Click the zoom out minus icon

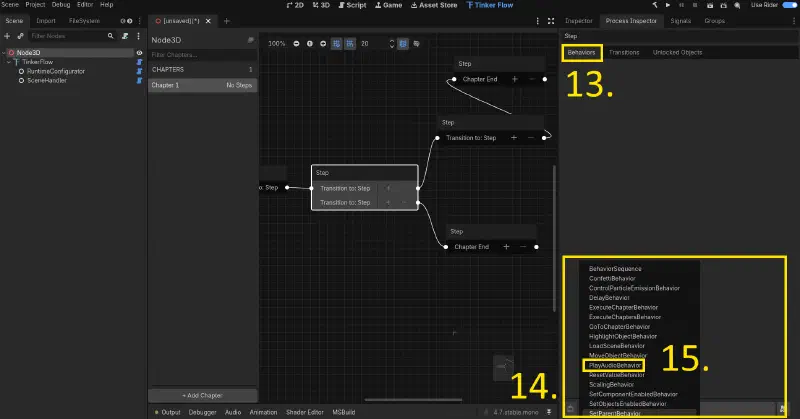click(296, 44)
